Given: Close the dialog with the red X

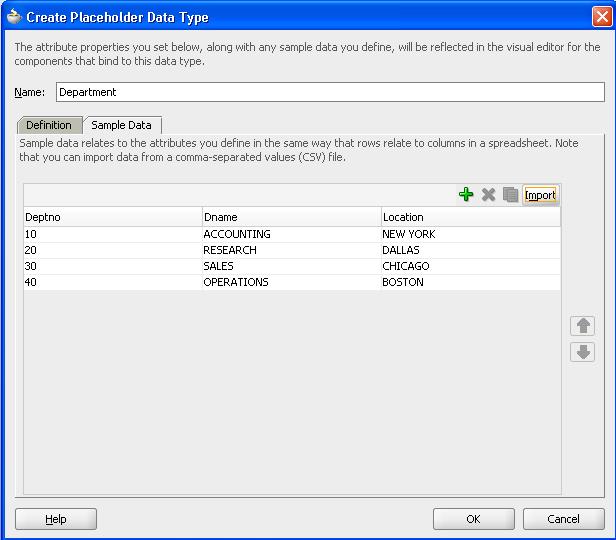Looking at the screenshot, I should coord(600,17).
